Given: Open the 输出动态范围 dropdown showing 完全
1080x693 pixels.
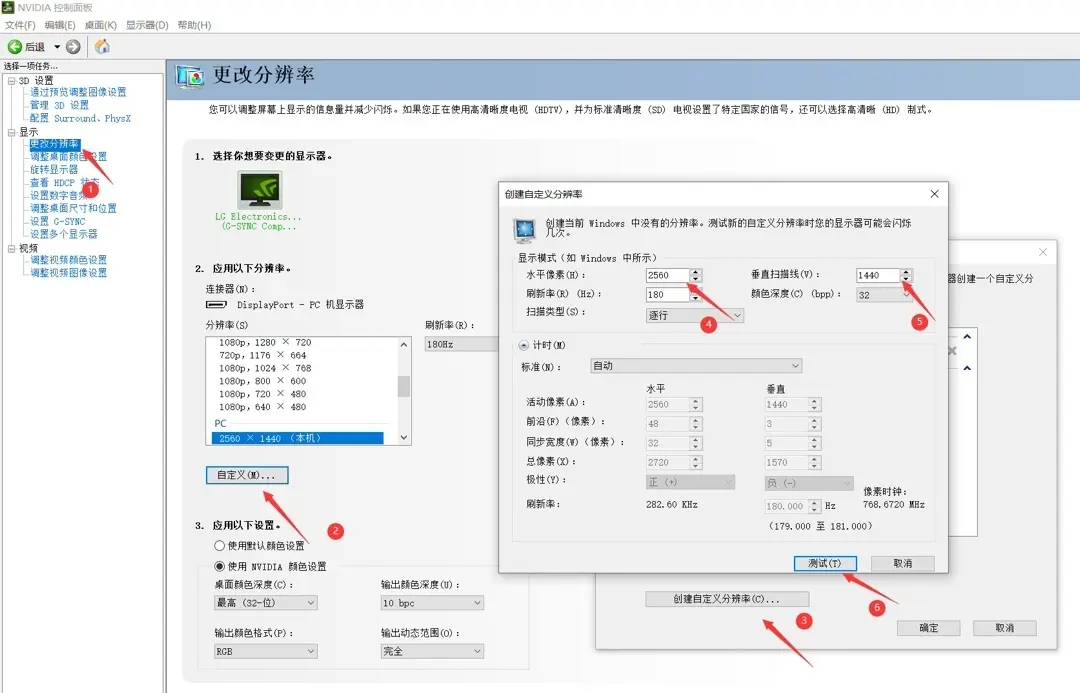Looking at the screenshot, I should pos(432,651).
